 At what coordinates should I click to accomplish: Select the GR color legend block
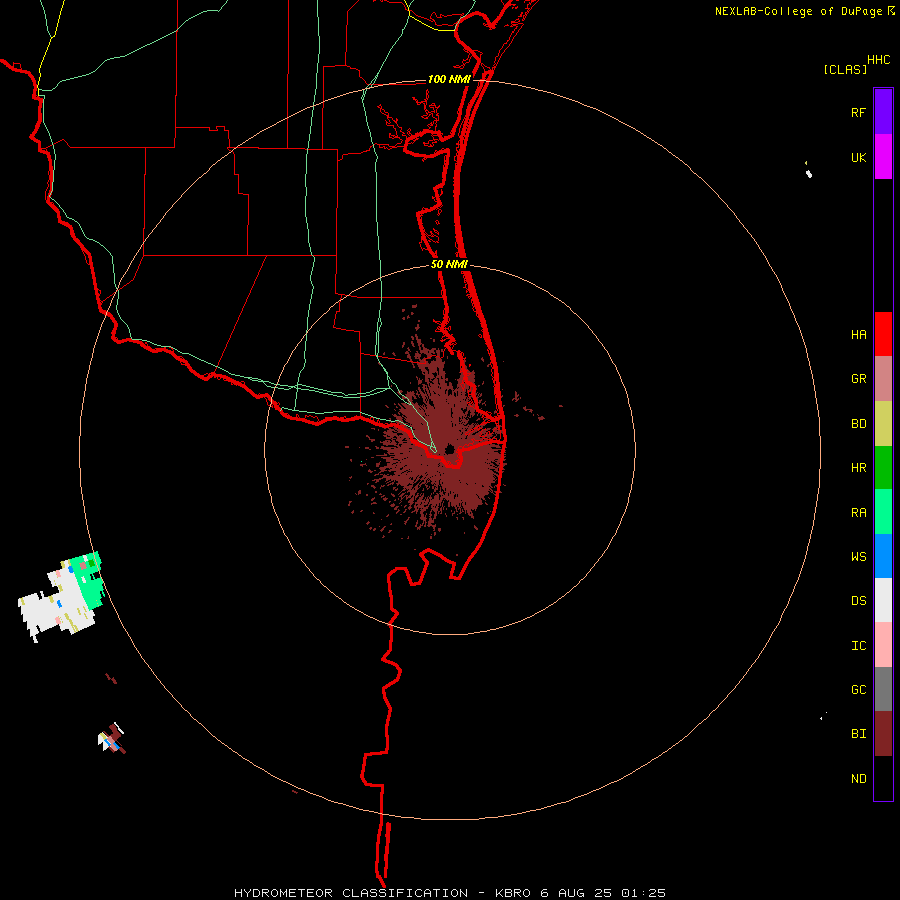[x=883, y=379]
